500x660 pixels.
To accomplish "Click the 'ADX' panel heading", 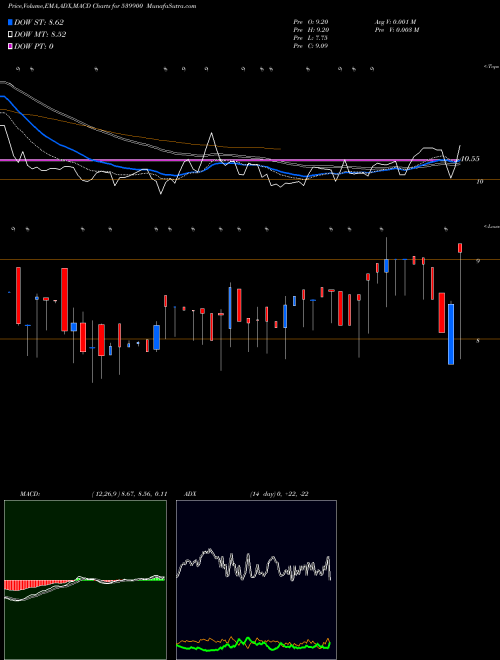I will click(x=190, y=494).
